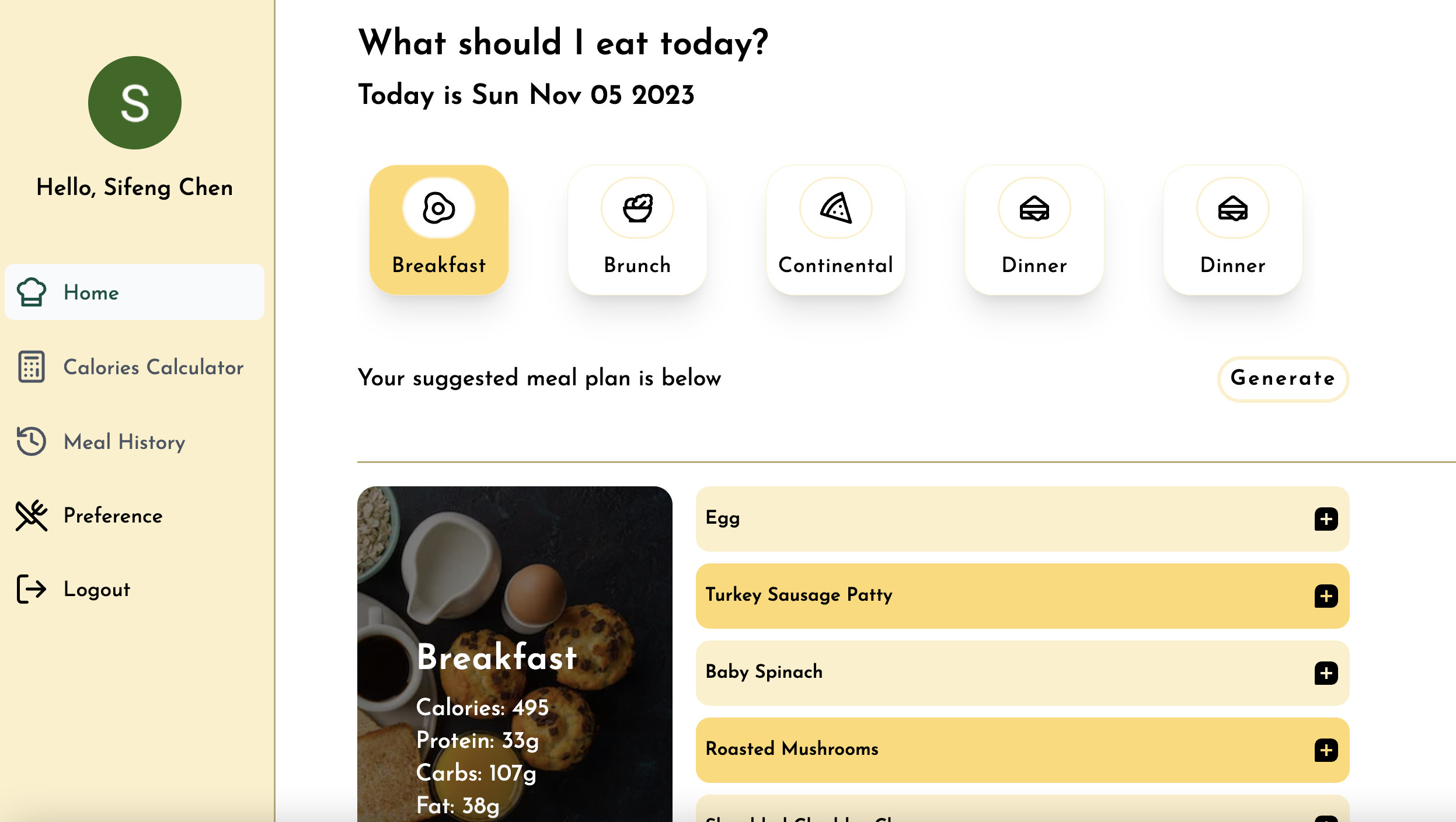Click the green S profile avatar
The height and width of the screenshot is (822, 1456).
[x=135, y=103]
